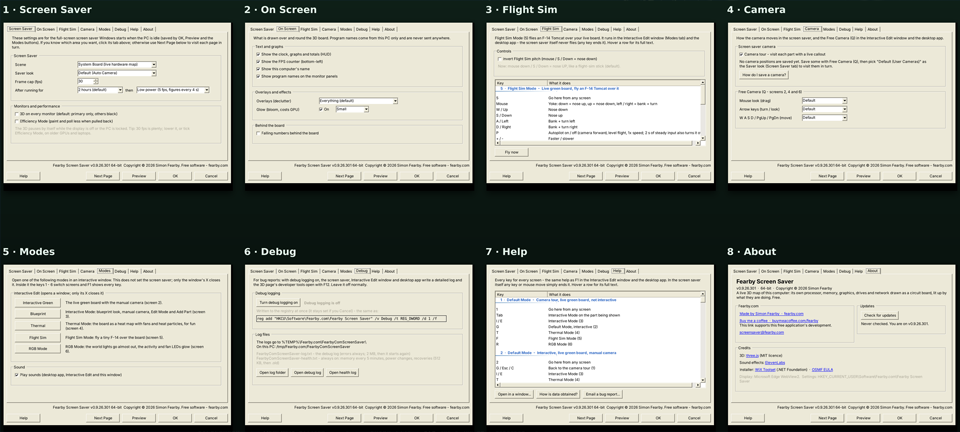Toggle 'Show program names on the monitor panels'
Image resolution: width=960 pixels, height=432 pixels.
pos(258,76)
